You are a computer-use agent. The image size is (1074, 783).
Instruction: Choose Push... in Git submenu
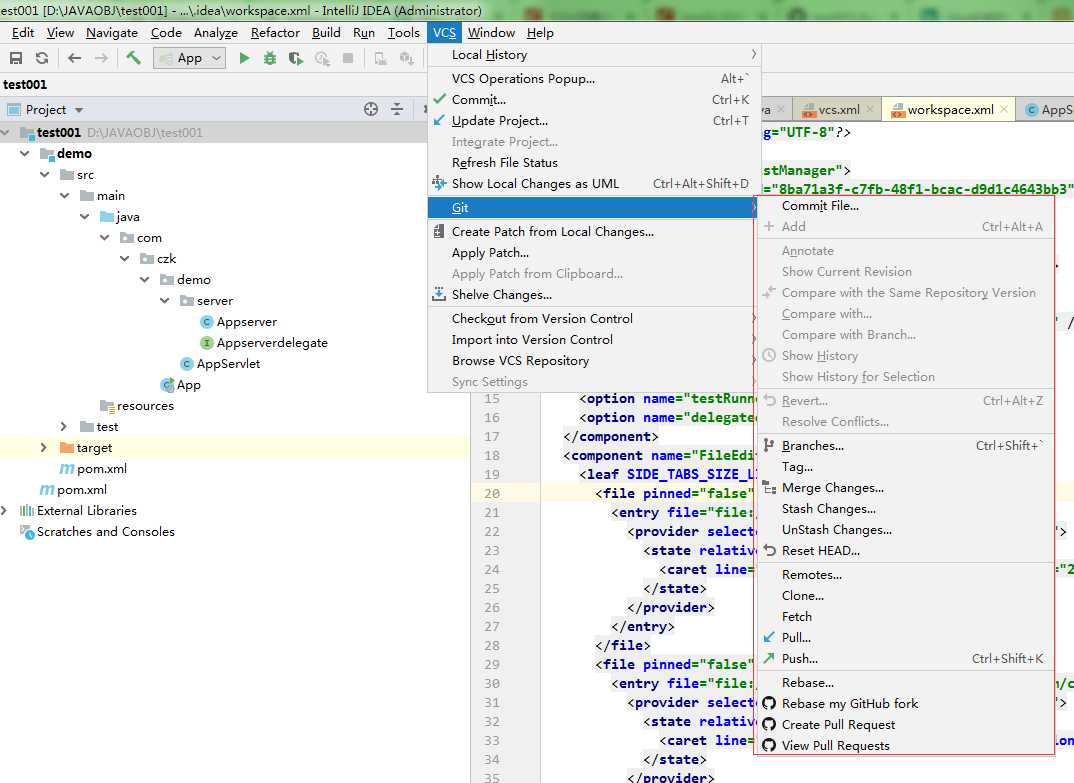(x=904, y=658)
